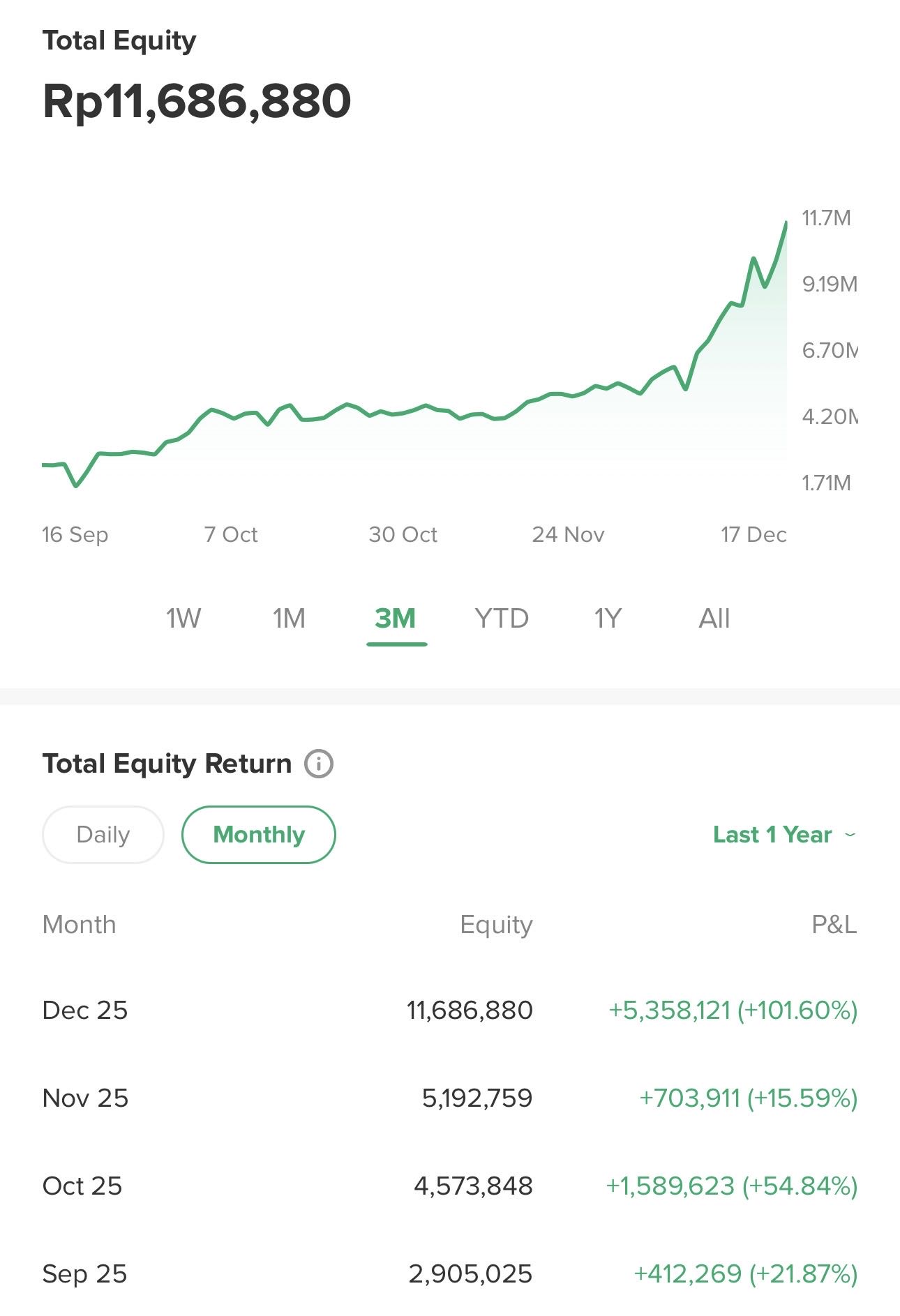Expand the Last 1 Year chevron

(x=850, y=835)
